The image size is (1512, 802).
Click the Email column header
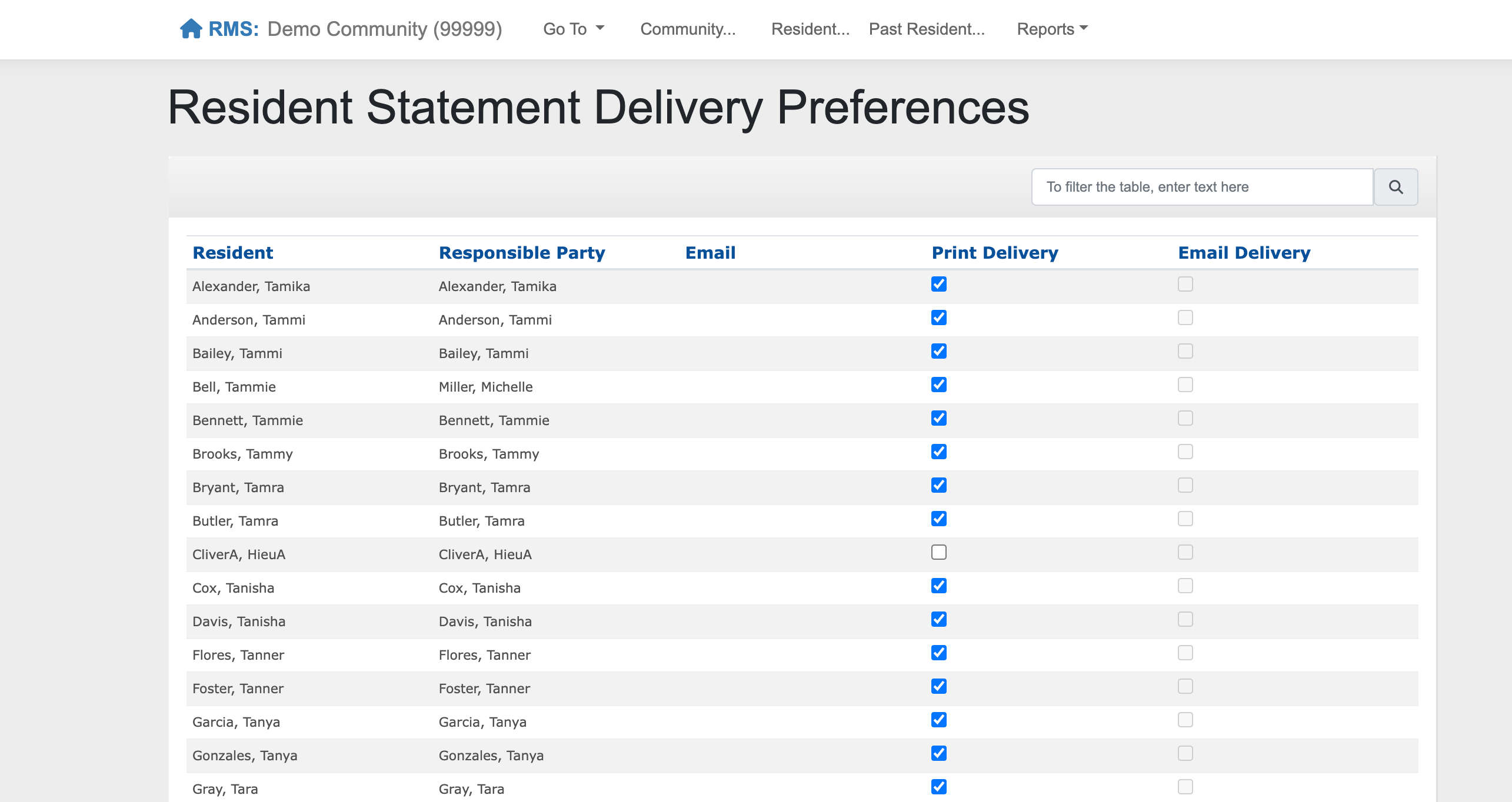tap(710, 253)
